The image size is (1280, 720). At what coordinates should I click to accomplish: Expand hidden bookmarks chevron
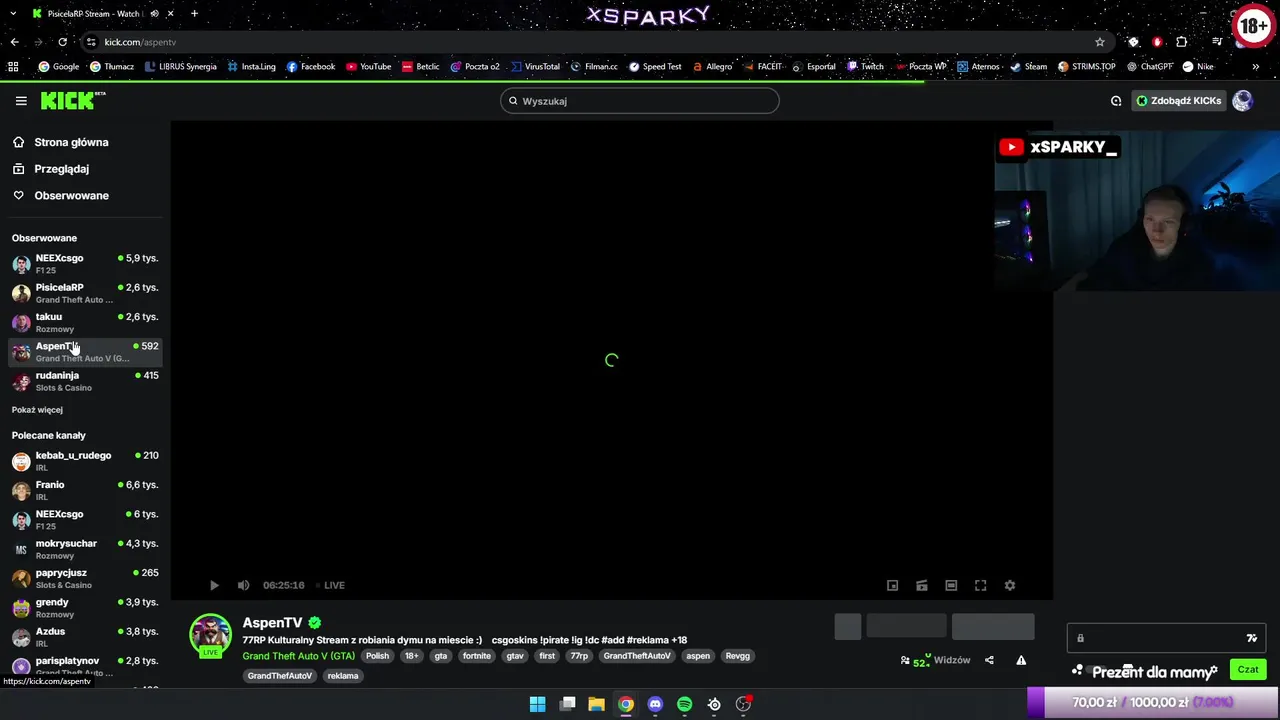[x=1256, y=67]
